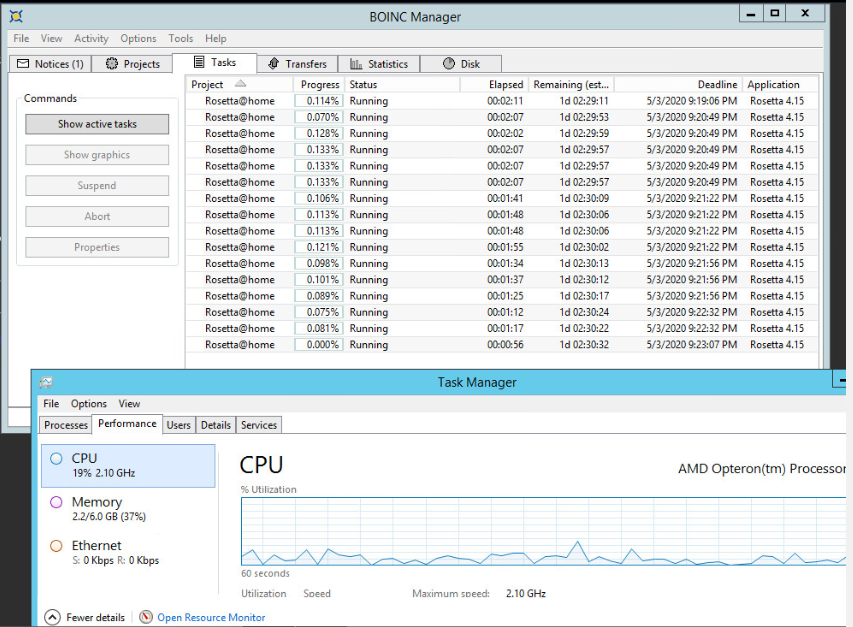Select the Ethernet performance panel item

click(97, 551)
